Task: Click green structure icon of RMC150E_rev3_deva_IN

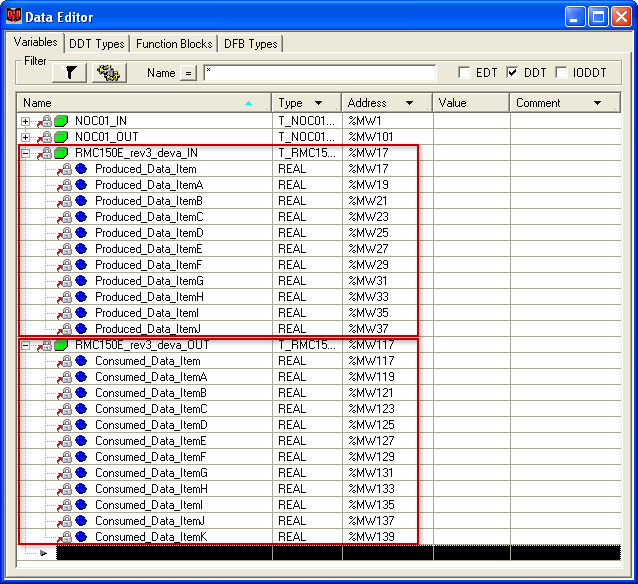Action: pos(61,153)
